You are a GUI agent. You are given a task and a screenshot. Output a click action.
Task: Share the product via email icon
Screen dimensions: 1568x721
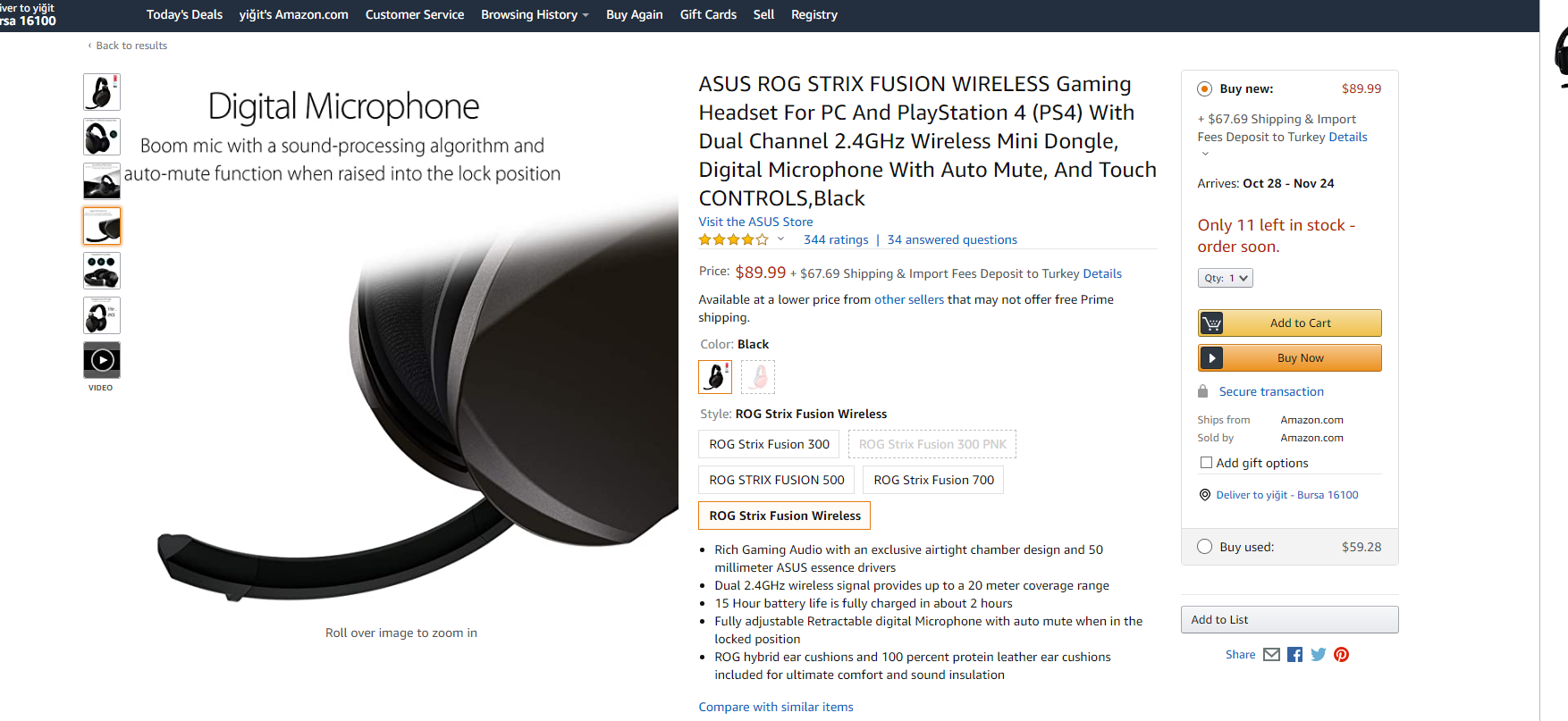[1271, 655]
